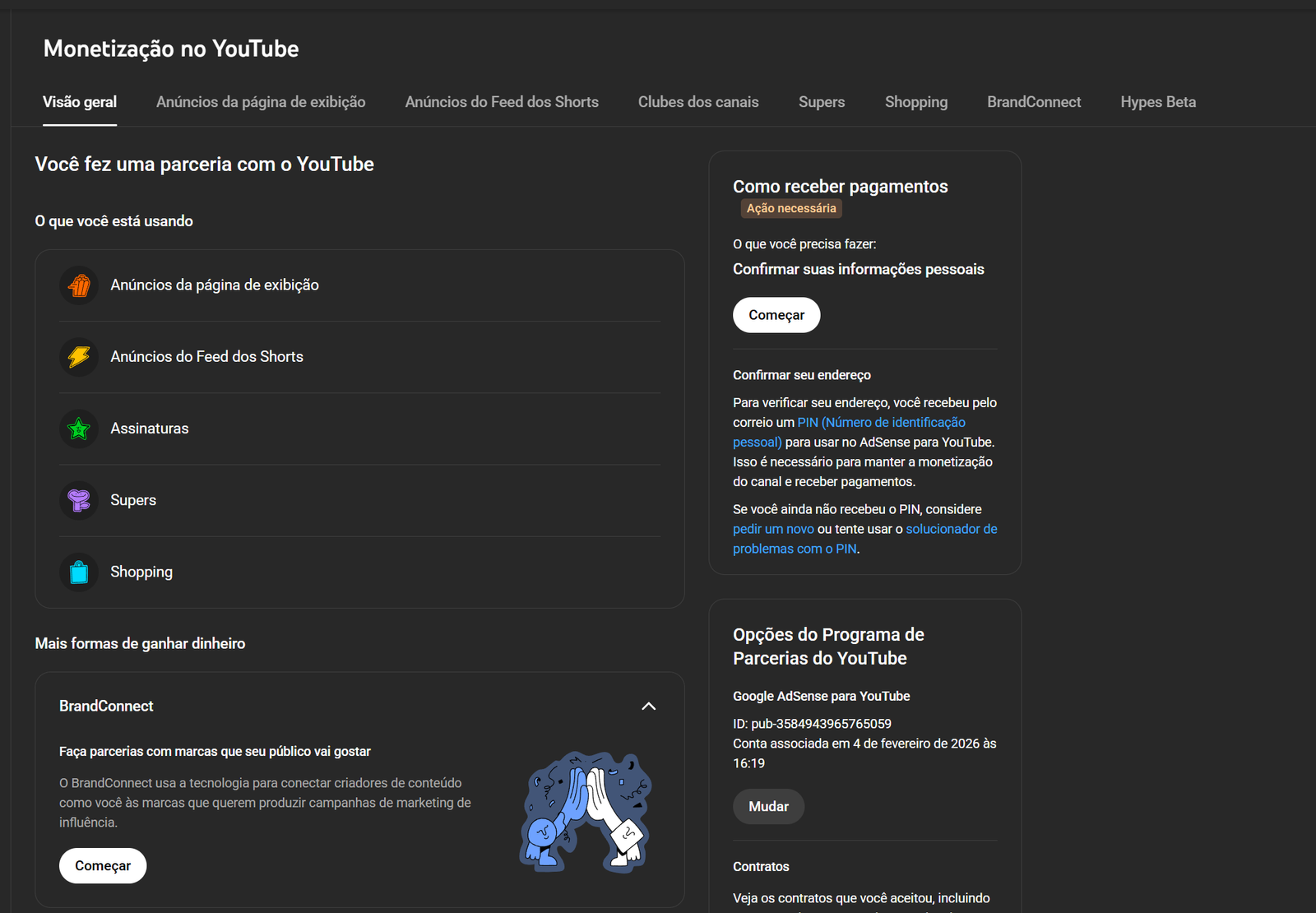This screenshot has width=1316, height=913.
Task: Open the solucionador de problemas com o PIN link
Action: pyautogui.click(x=865, y=540)
